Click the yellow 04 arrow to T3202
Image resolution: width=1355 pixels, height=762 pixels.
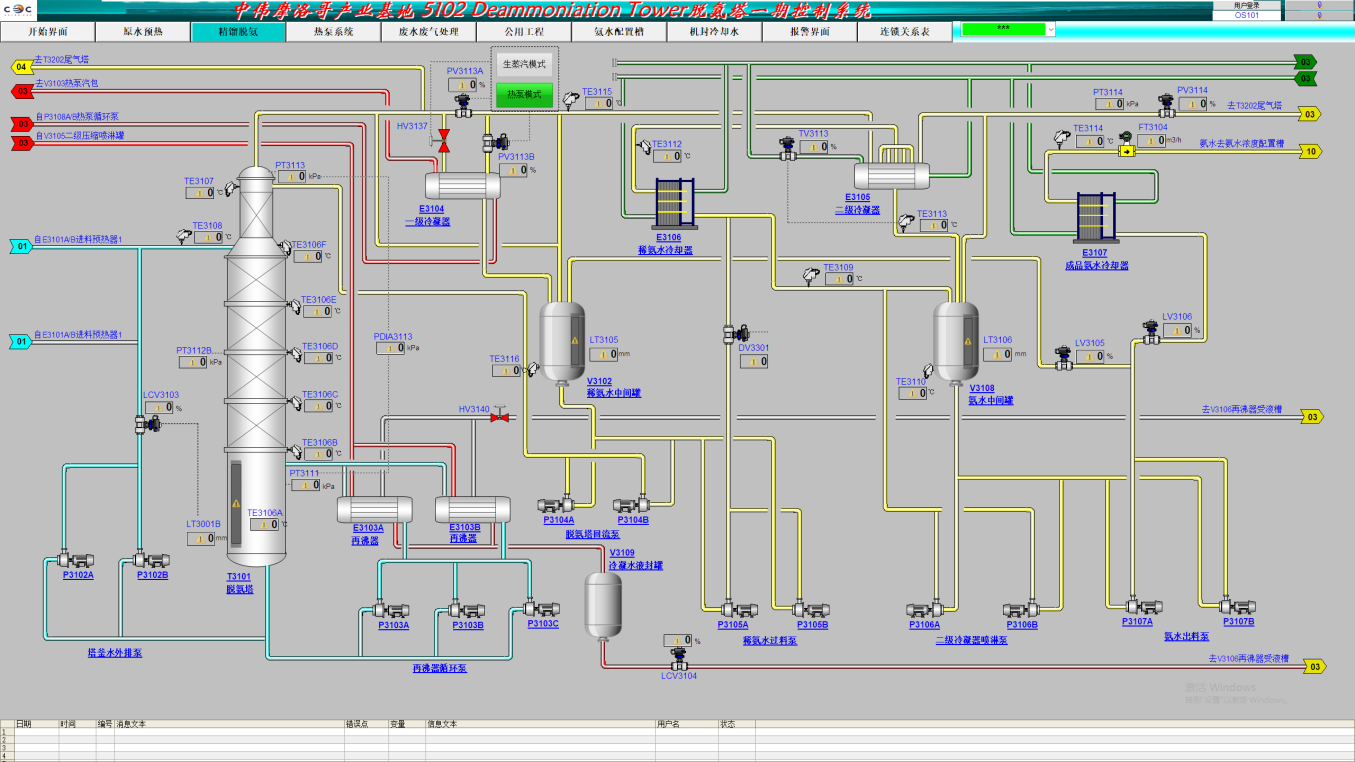click(21, 67)
